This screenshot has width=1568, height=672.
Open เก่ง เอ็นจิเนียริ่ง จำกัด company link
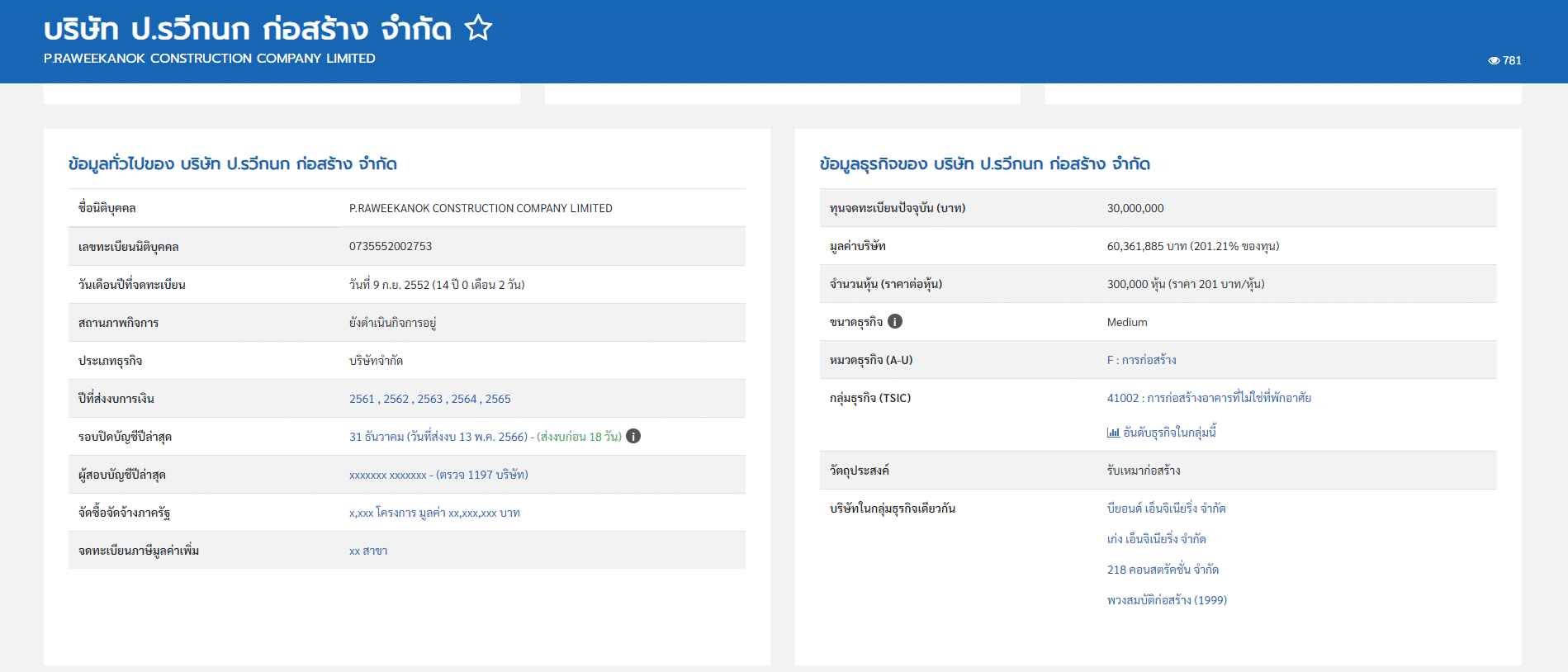1156,539
